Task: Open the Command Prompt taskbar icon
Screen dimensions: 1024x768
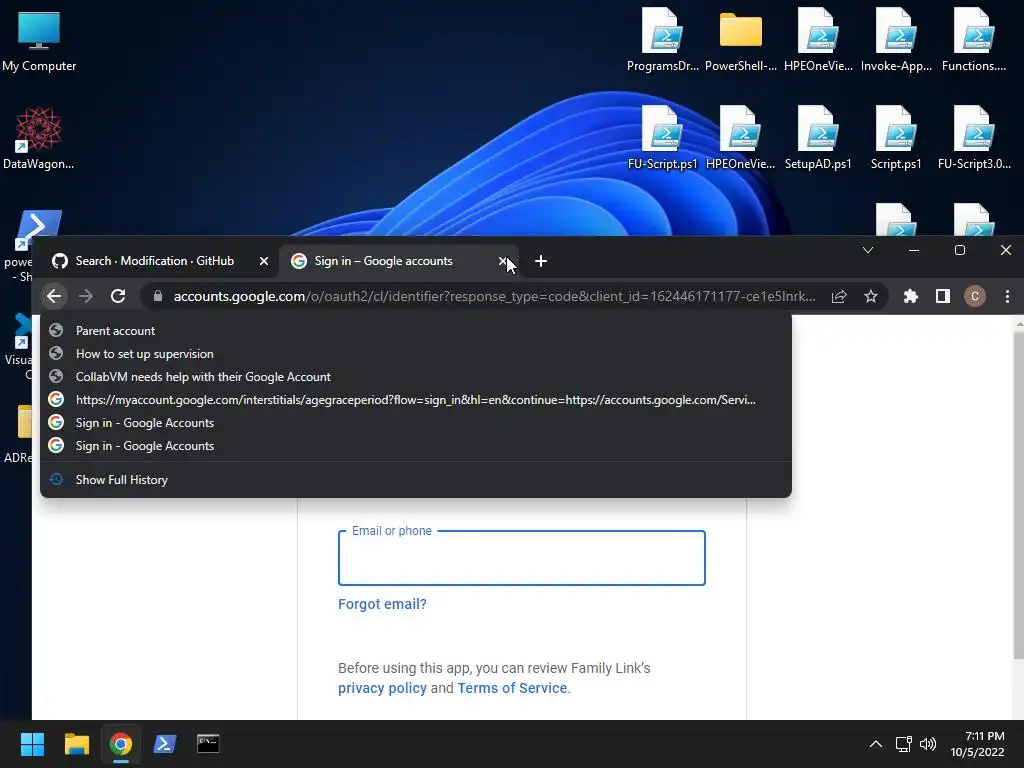Action: pyautogui.click(x=208, y=744)
